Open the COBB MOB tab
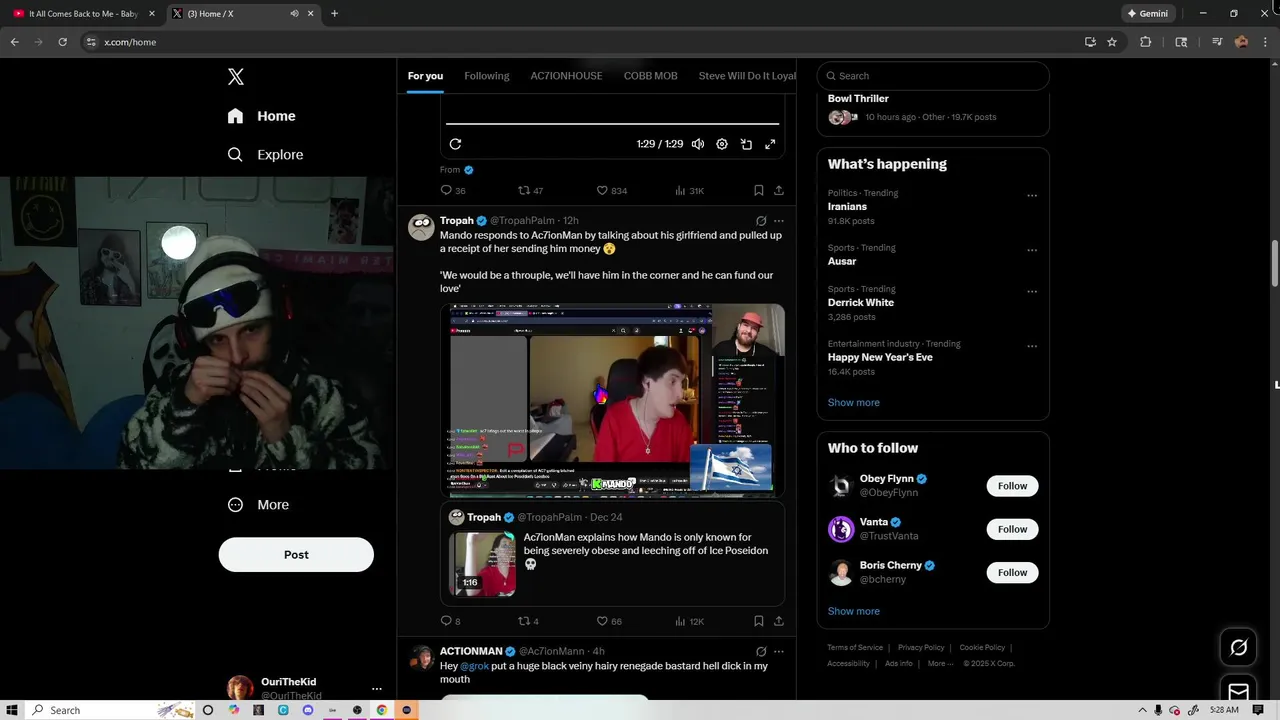Viewport: 1280px width, 720px height. pos(651,76)
